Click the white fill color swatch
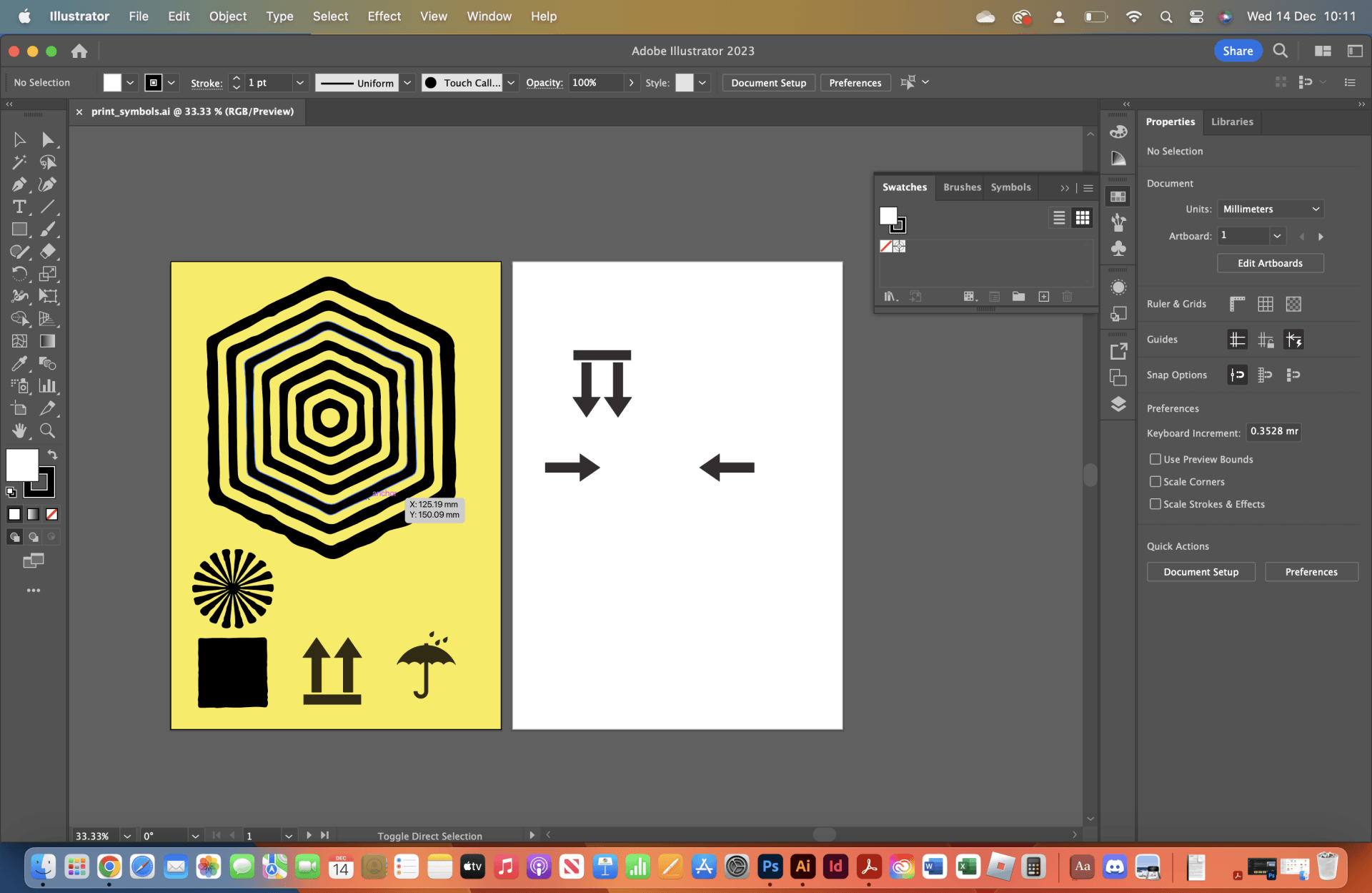 tap(22, 465)
